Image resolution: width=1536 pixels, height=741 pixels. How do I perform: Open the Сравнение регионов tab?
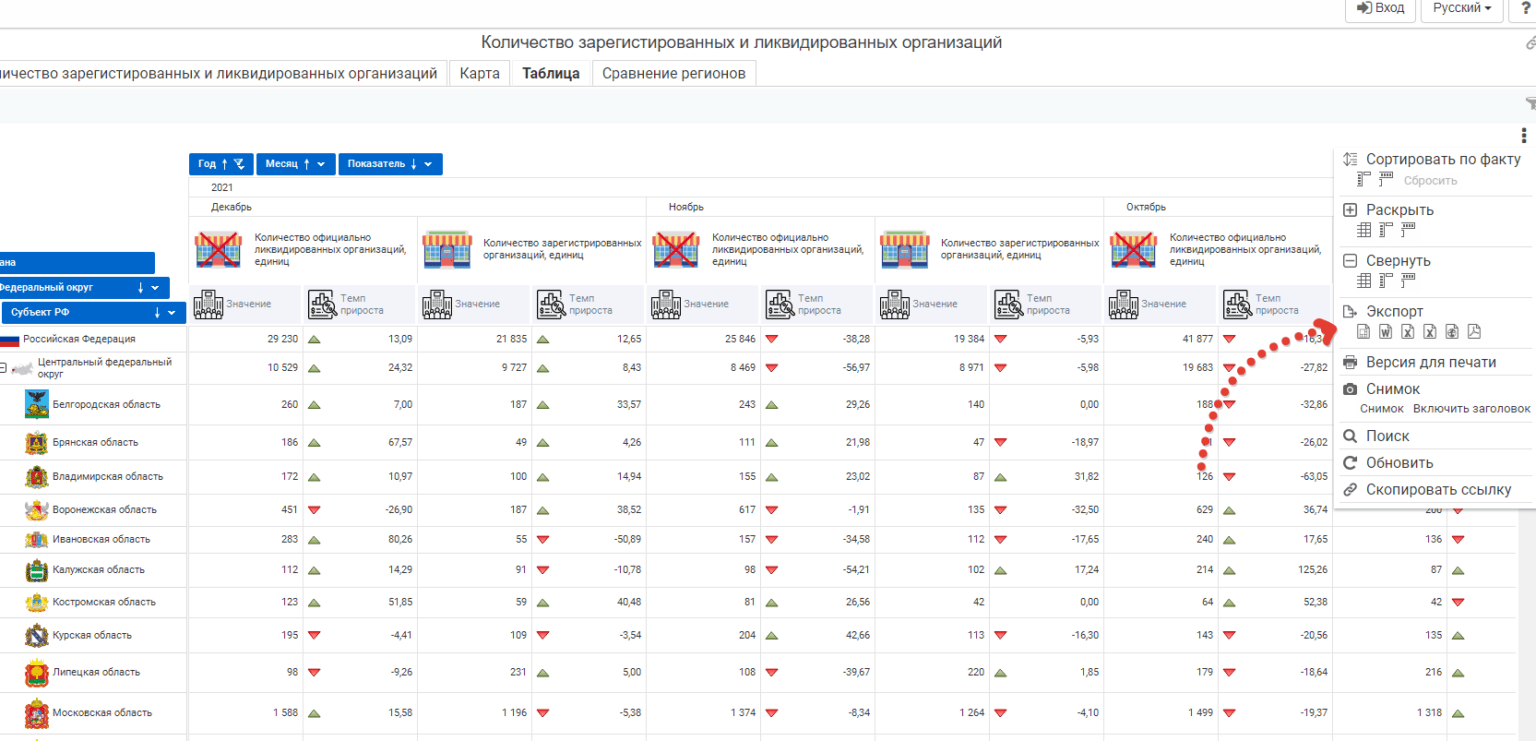click(674, 73)
